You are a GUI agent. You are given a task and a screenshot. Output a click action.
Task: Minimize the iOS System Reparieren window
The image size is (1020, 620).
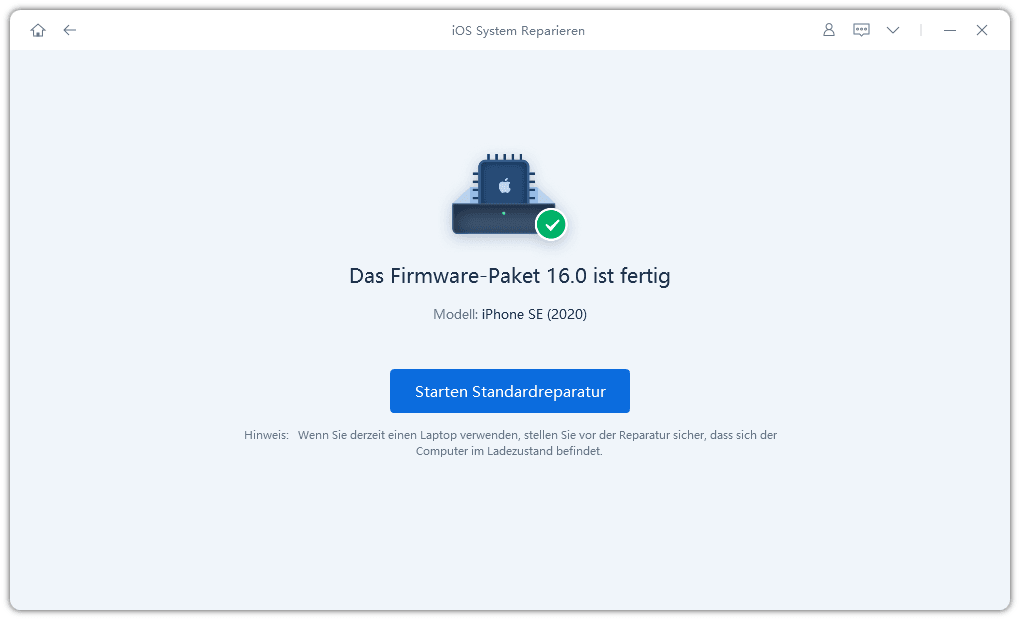point(950,30)
